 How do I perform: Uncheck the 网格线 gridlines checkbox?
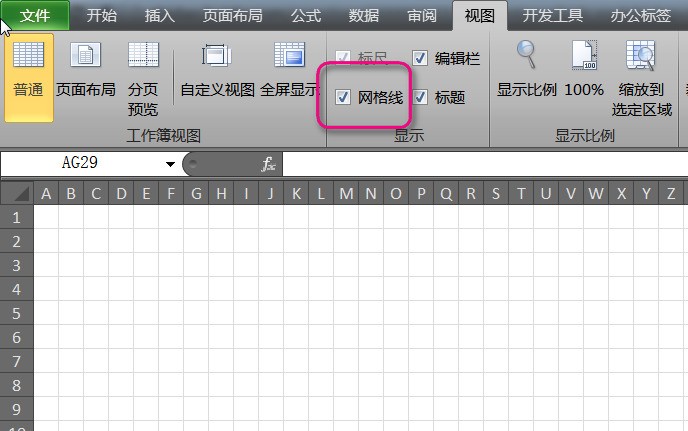click(x=343, y=97)
